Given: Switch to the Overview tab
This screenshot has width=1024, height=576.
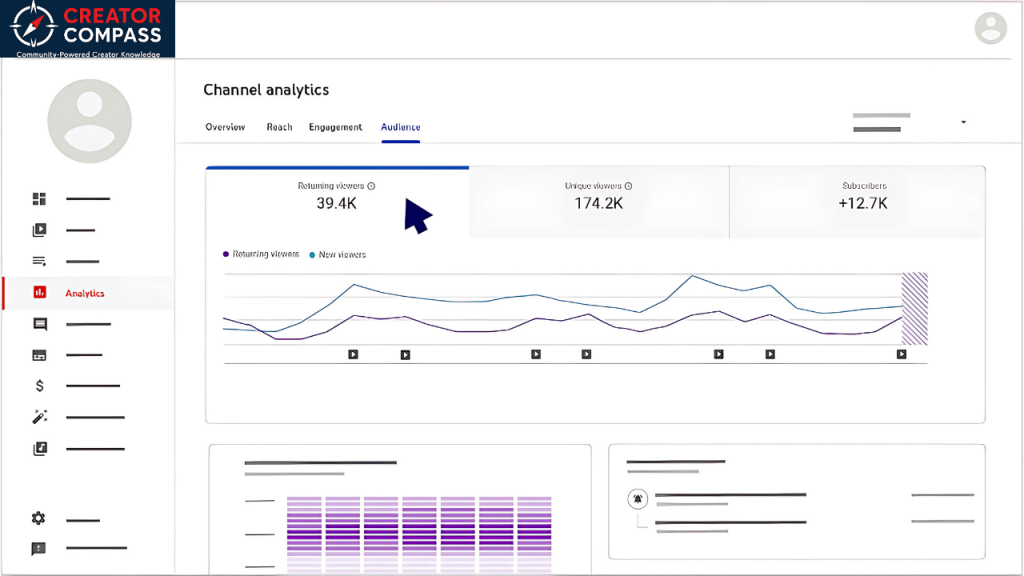Looking at the screenshot, I should point(225,127).
